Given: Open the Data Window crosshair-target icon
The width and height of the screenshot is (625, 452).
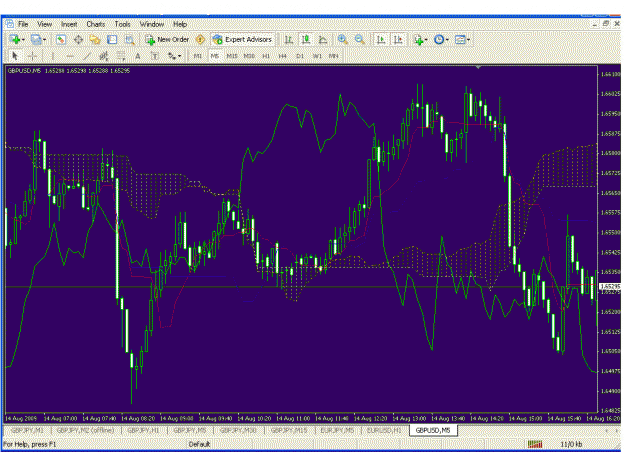Looking at the screenshot, I should [78, 39].
